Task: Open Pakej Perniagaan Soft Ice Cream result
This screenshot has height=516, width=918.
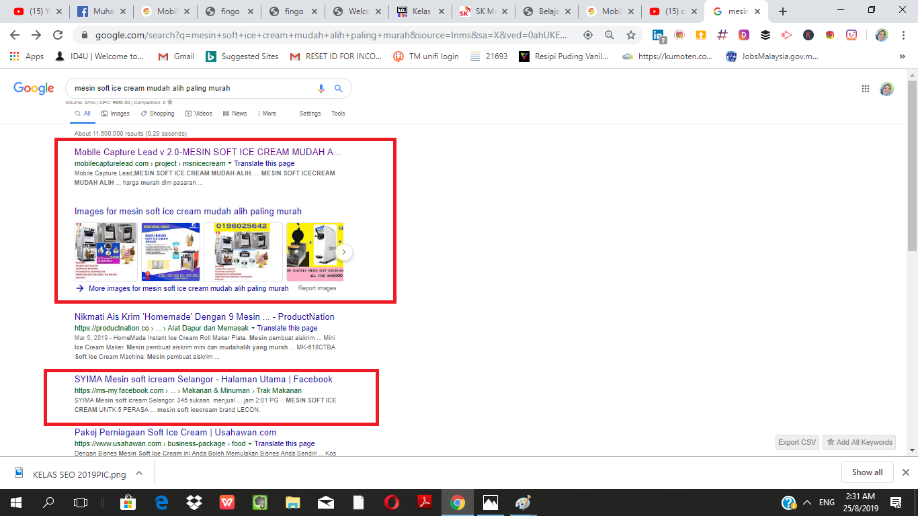Action: tap(175, 432)
